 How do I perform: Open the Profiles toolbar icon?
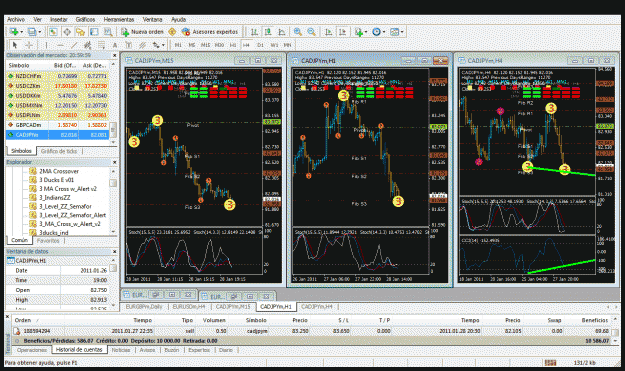coord(31,32)
